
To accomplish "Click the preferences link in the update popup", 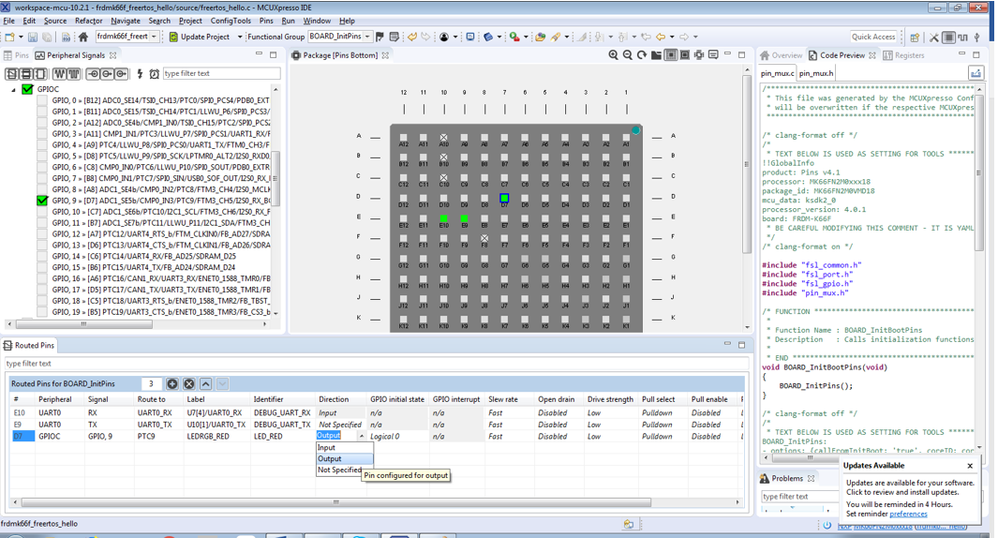I will click(x=908, y=514).
